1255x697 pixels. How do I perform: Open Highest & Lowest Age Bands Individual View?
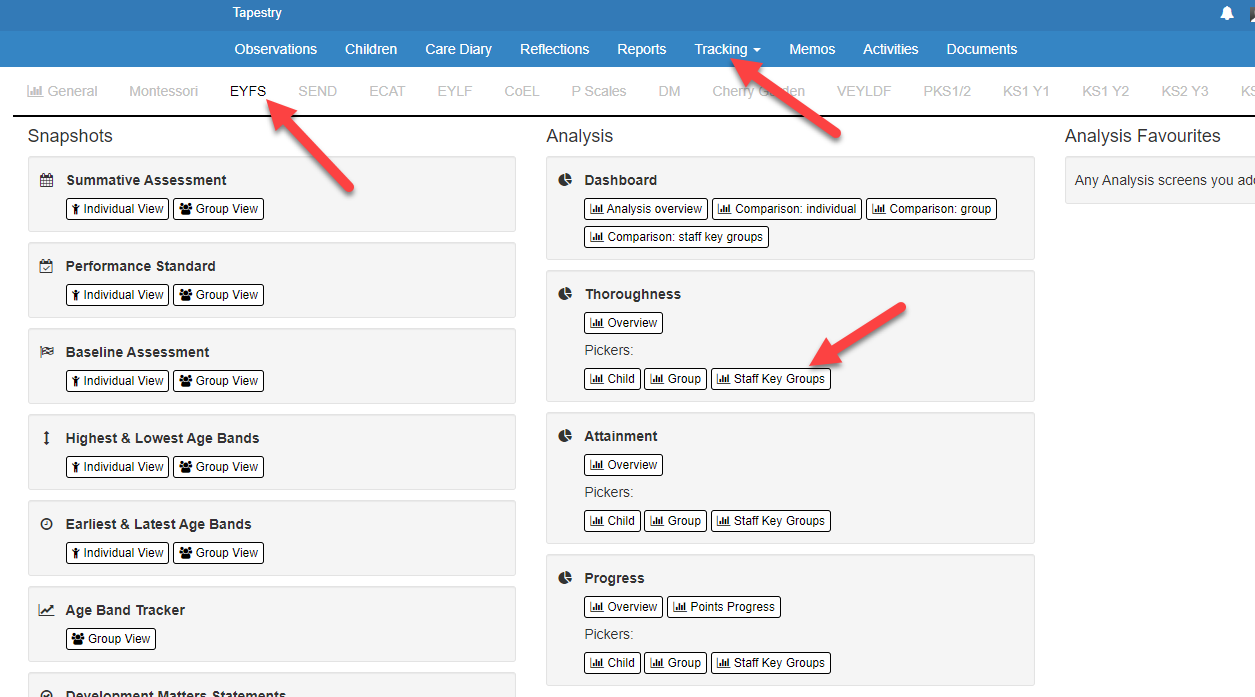click(x=118, y=467)
